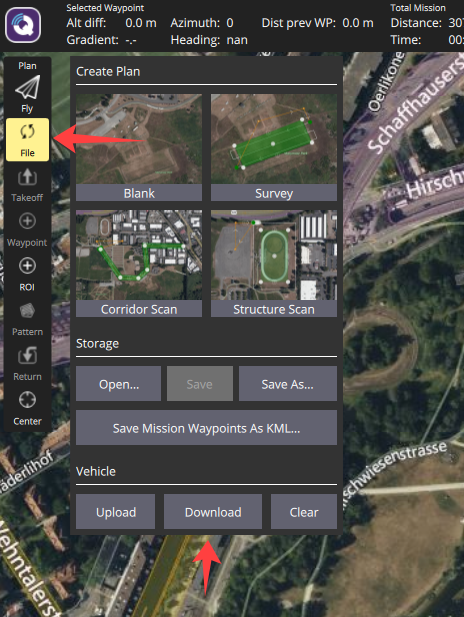464x617 pixels.
Task: Download the plan from the vehicle
Action: (x=213, y=512)
